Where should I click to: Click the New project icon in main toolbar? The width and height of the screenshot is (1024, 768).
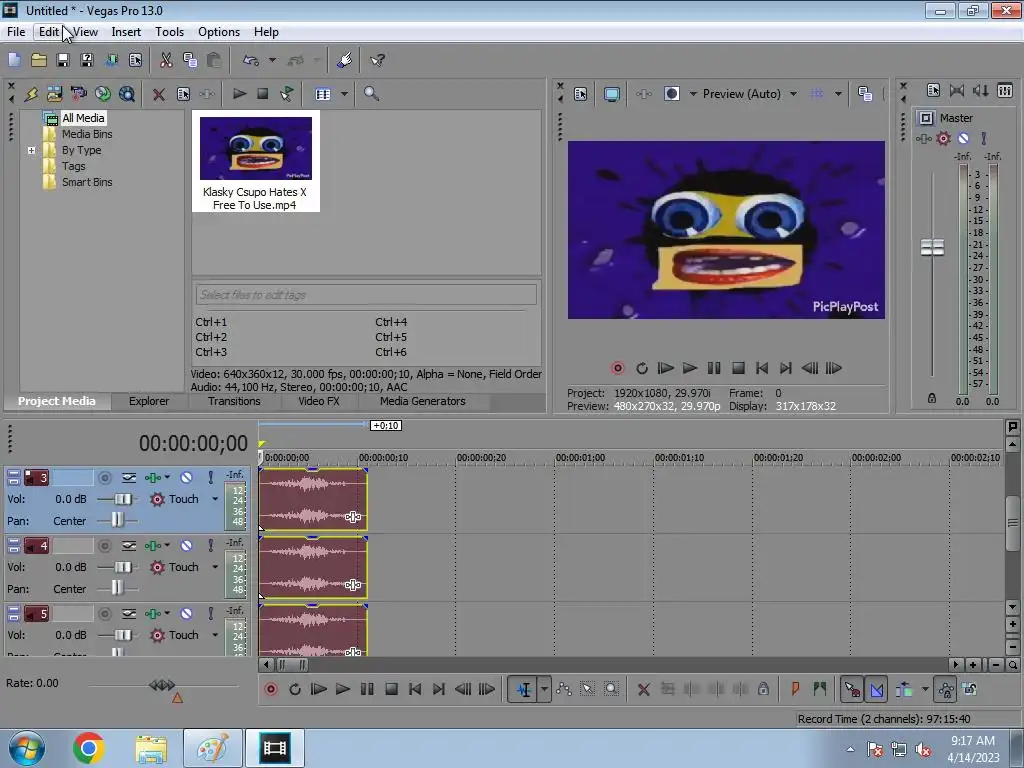14,60
